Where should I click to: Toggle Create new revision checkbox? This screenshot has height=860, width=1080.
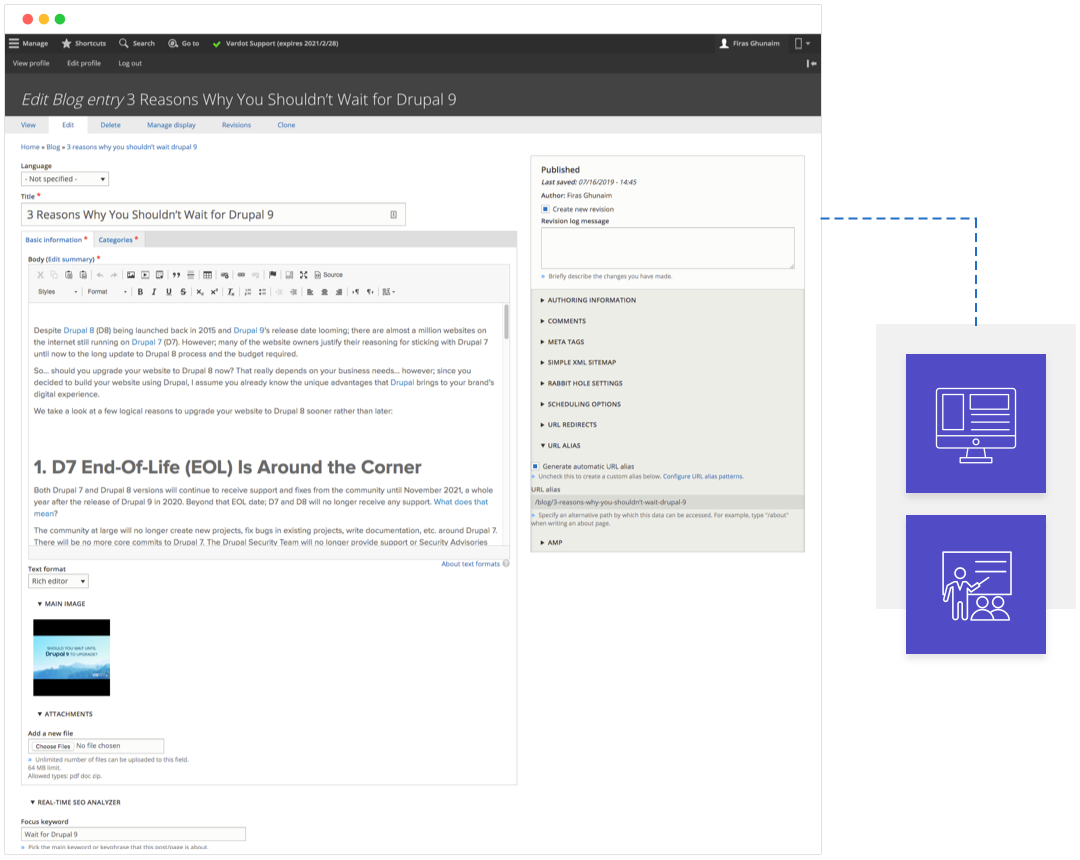pos(546,209)
